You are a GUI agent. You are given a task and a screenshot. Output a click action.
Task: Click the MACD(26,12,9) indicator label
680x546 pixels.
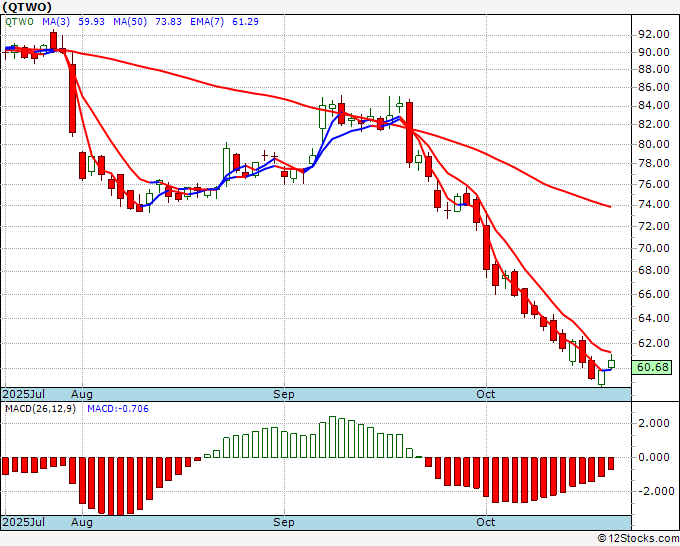pyautogui.click(x=40, y=409)
